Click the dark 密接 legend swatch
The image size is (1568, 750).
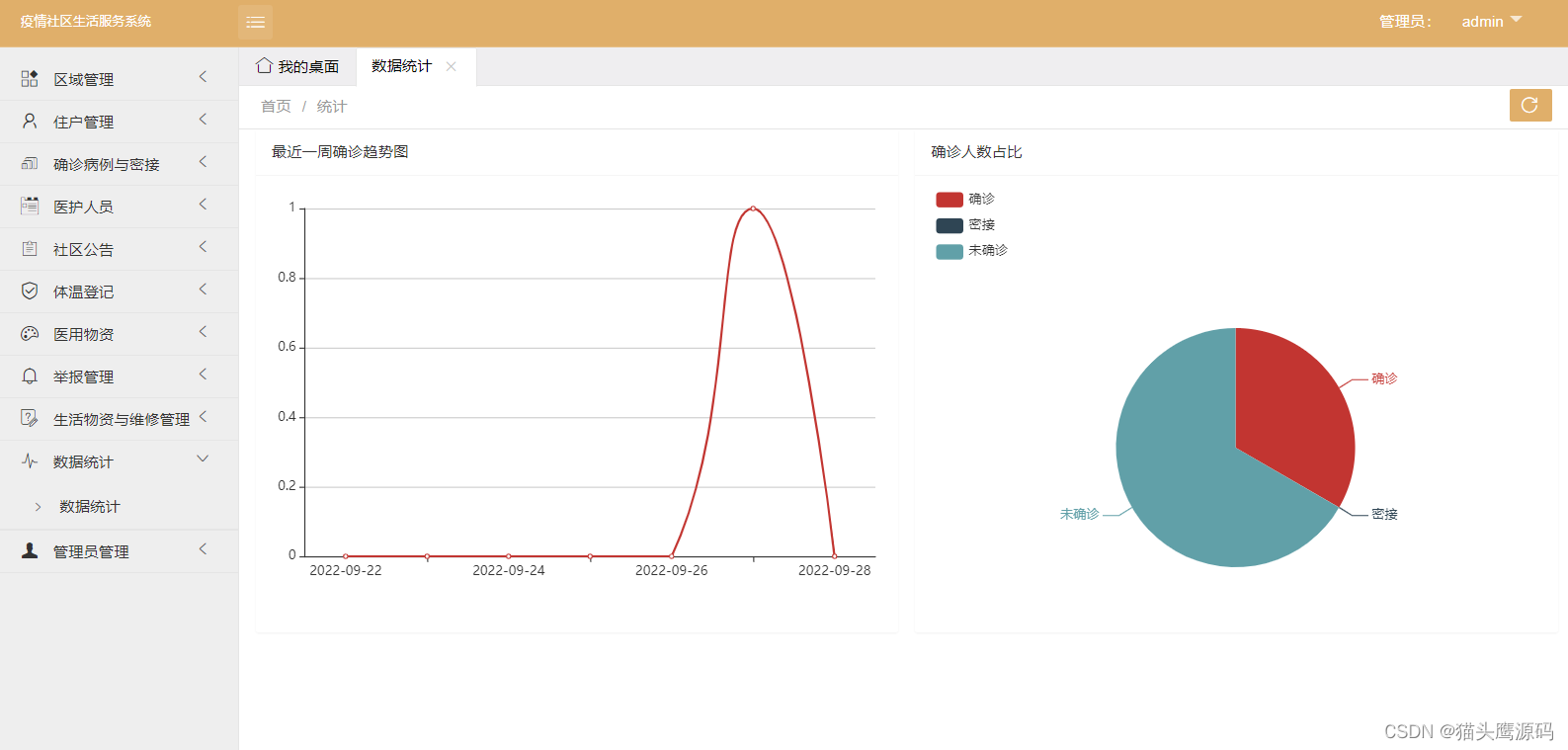(949, 225)
